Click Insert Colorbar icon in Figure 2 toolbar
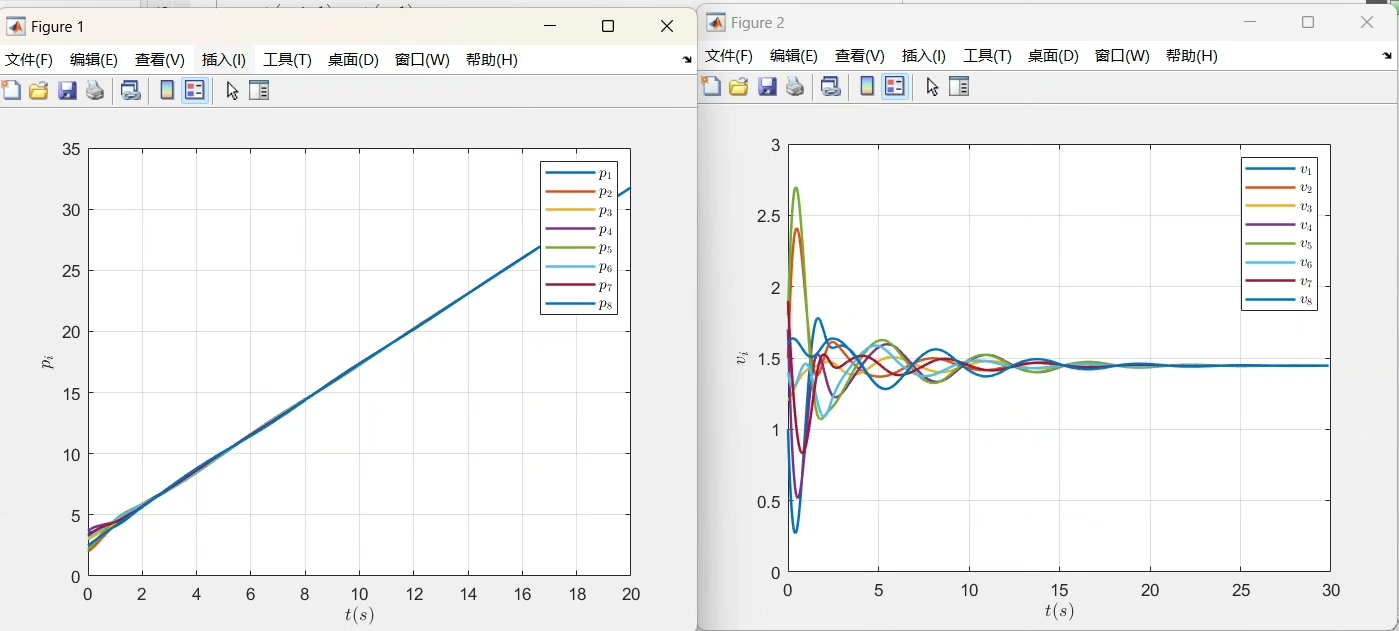 (x=867, y=87)
